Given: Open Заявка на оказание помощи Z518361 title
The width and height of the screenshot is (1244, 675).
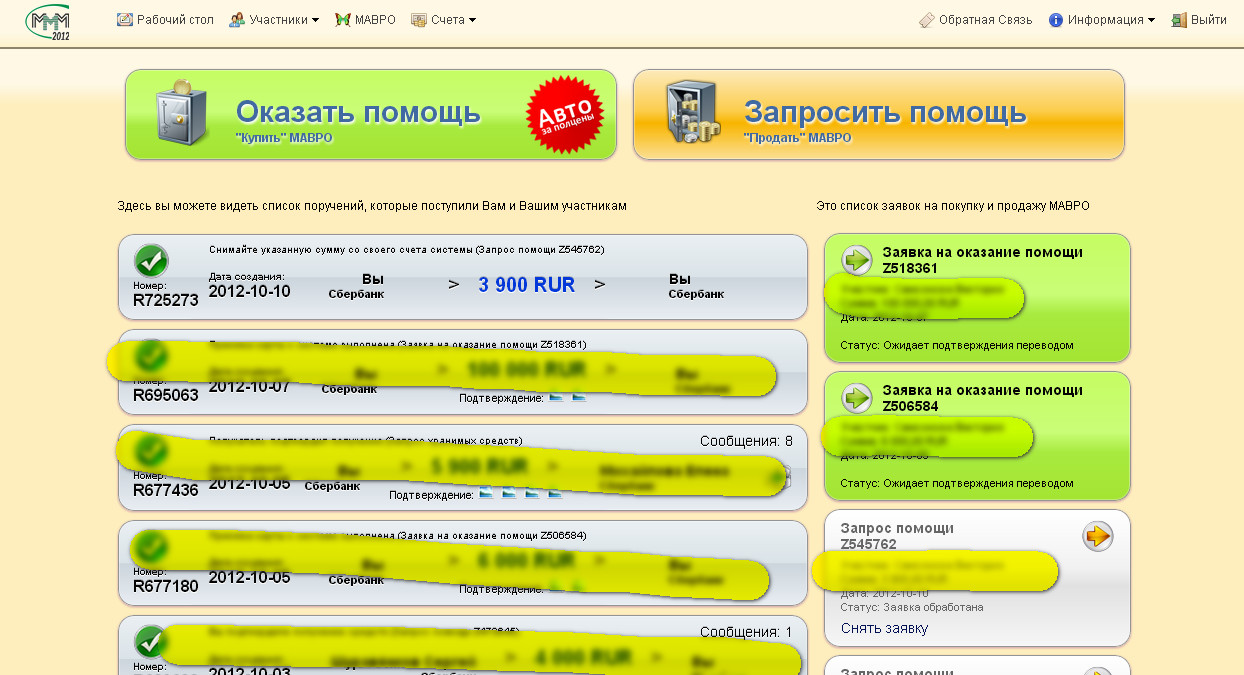Looking at the screenshot, I should pyautogui.click(x=982, y=260).
